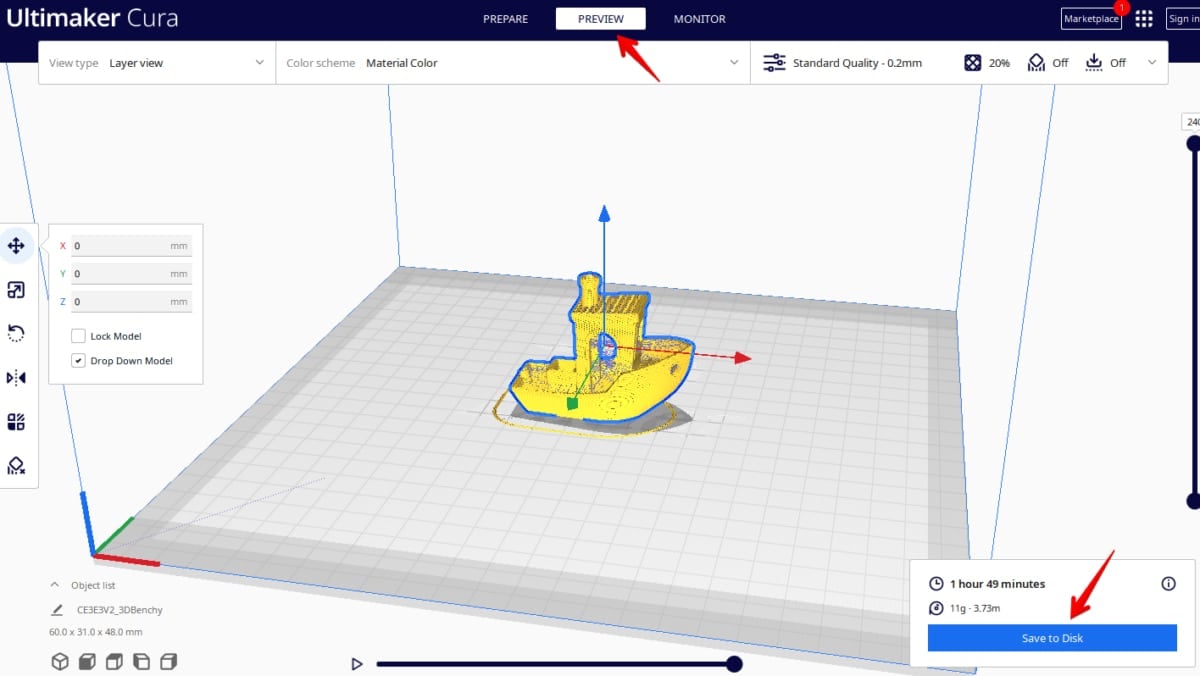Switch to the right view cube icon
The image size is (1200, 676).
coord(168,661)
